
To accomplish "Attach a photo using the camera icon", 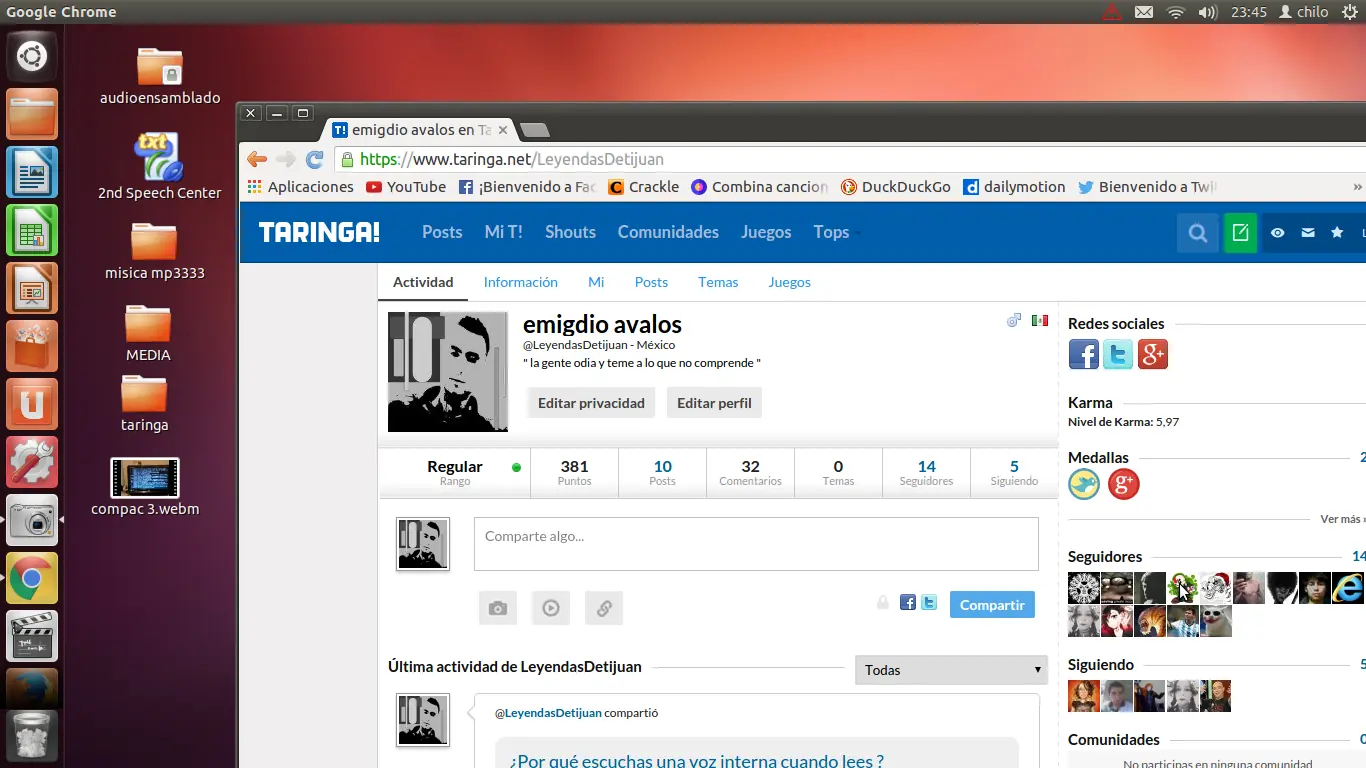I will (x=498, y=608).
